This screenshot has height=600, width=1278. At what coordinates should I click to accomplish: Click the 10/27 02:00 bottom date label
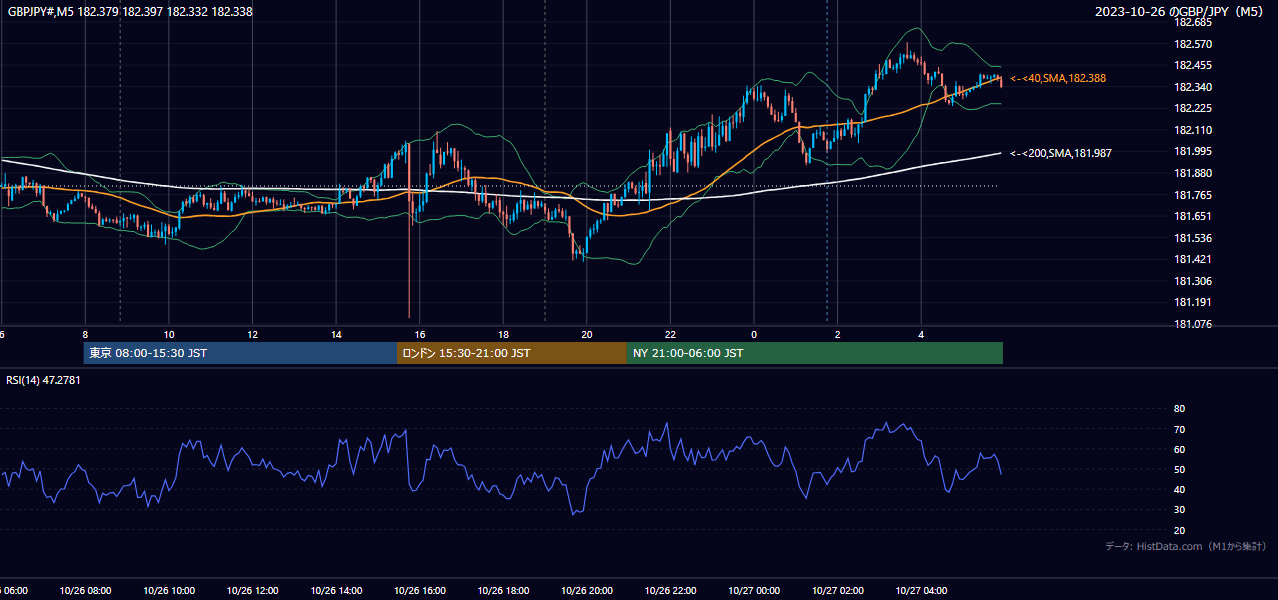[838, 591]
